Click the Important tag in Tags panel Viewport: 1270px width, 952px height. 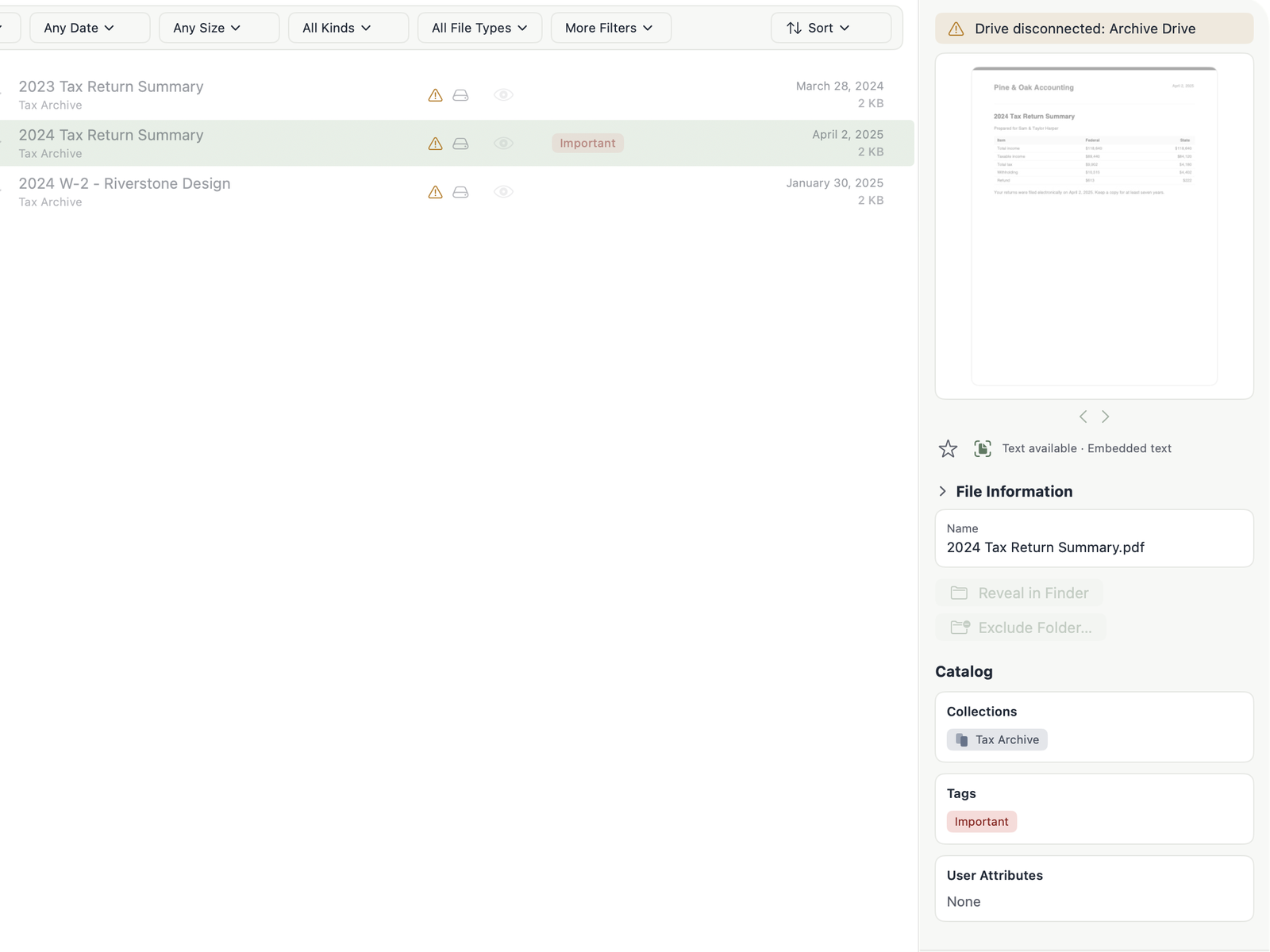tap(981, 822)
